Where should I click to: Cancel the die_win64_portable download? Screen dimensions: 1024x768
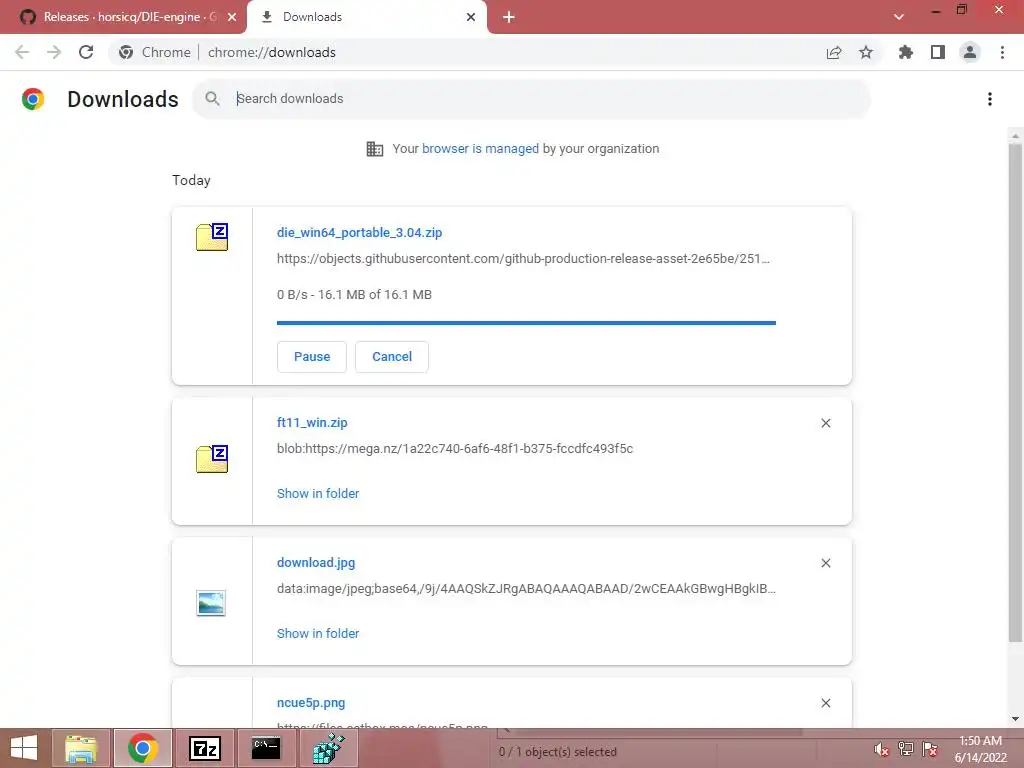pos(392,357)
